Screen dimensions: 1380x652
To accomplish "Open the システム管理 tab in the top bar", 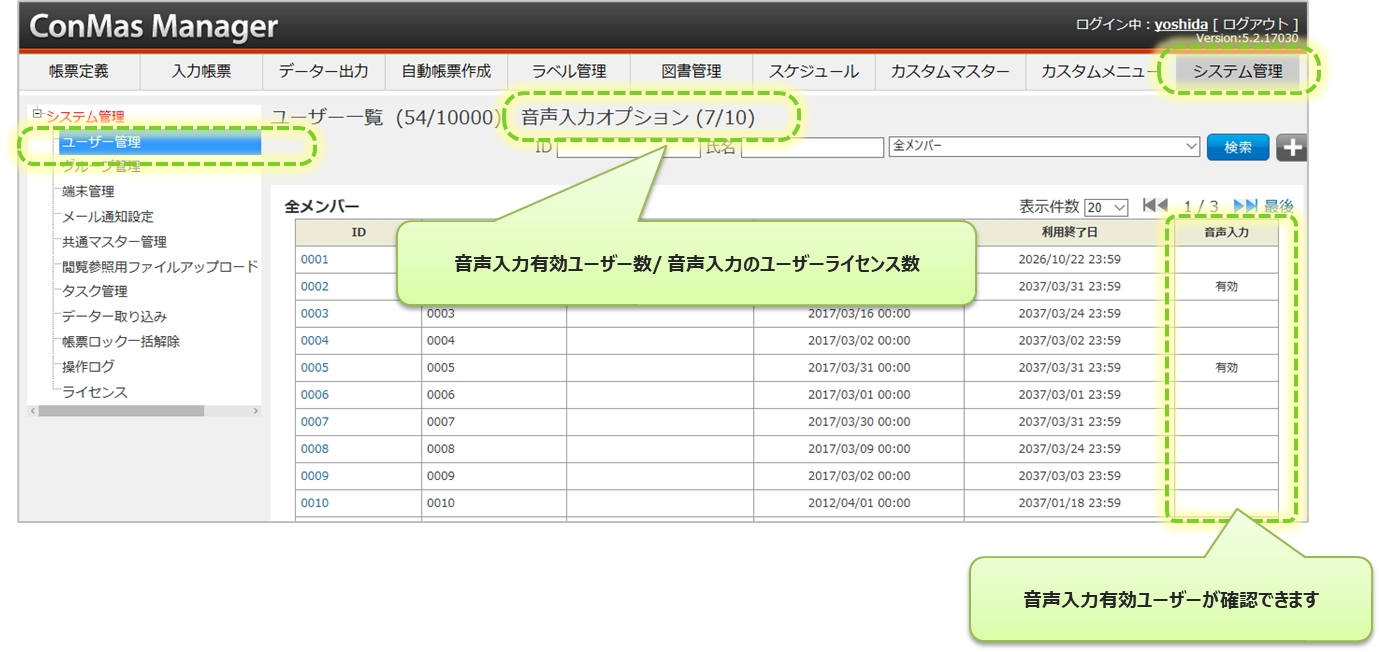I will coord(1237,71).
